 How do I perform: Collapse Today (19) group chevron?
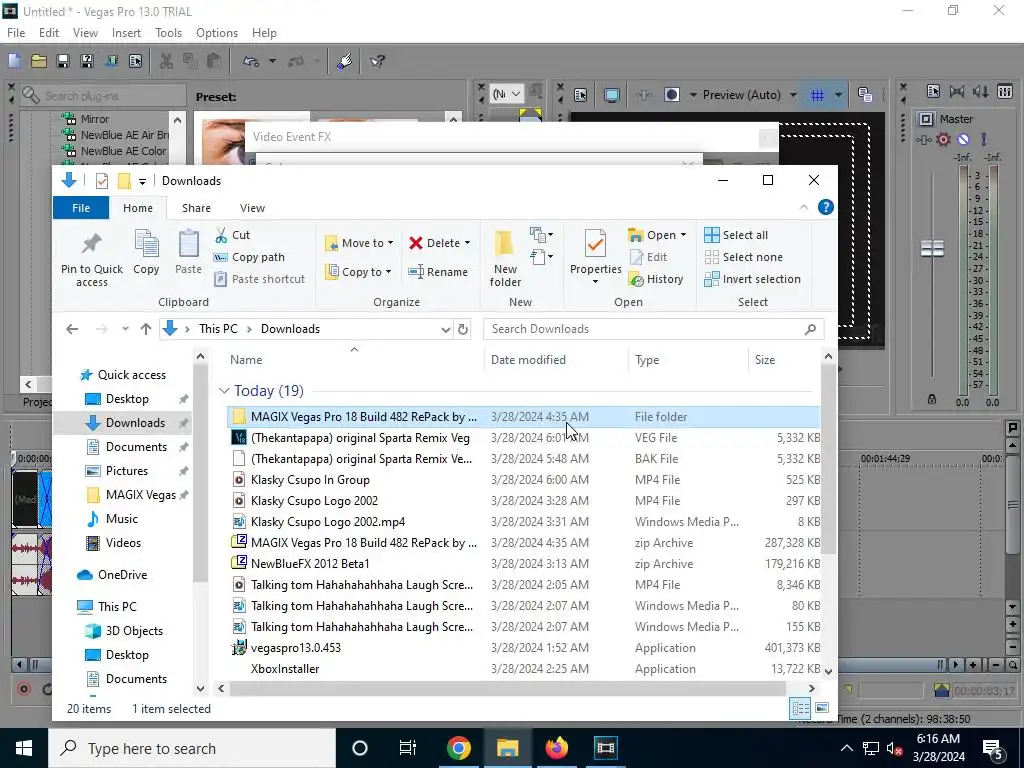(x=224, y=391)
